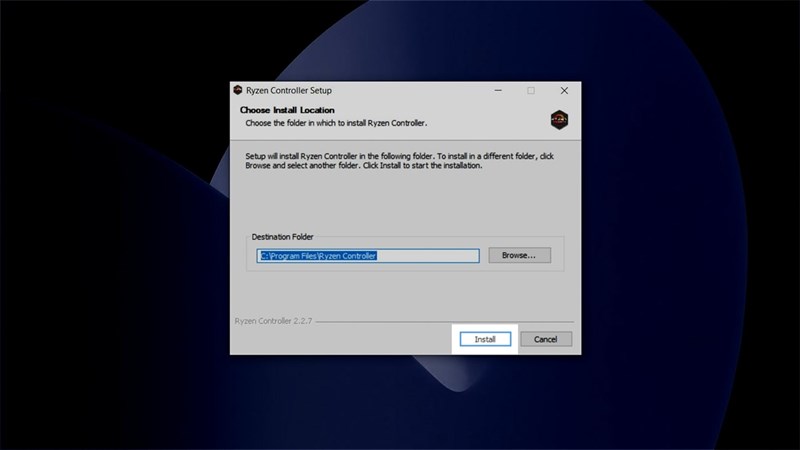Screen dimensions: 800x450
Task: Minimize the Ryzen Controller Setup window
Action: (498, 90)
